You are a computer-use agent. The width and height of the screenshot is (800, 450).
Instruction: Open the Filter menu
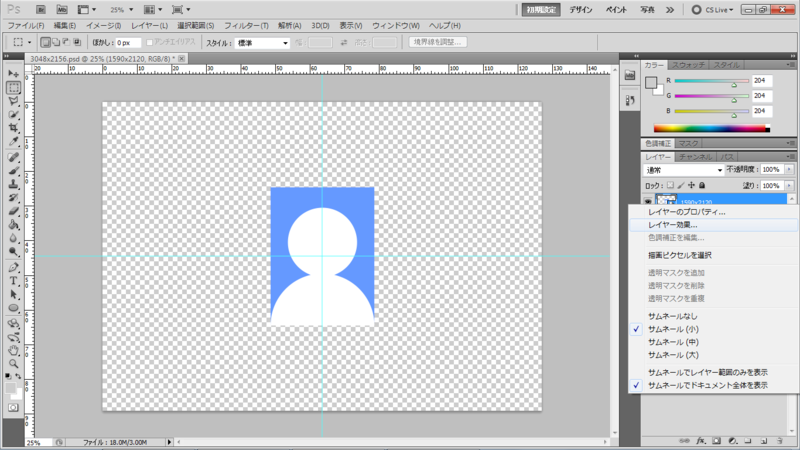coord(246,26)
